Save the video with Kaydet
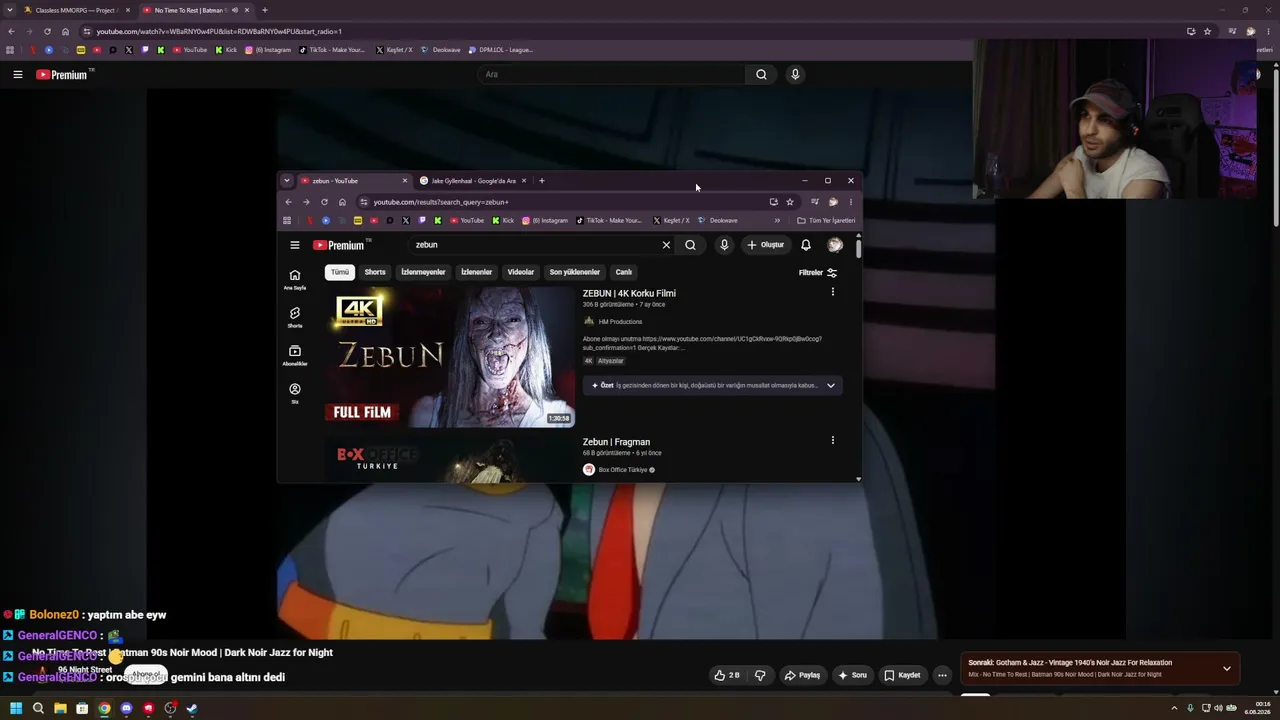The height and width of the screenshot is (720, 1280). (902, 675)
